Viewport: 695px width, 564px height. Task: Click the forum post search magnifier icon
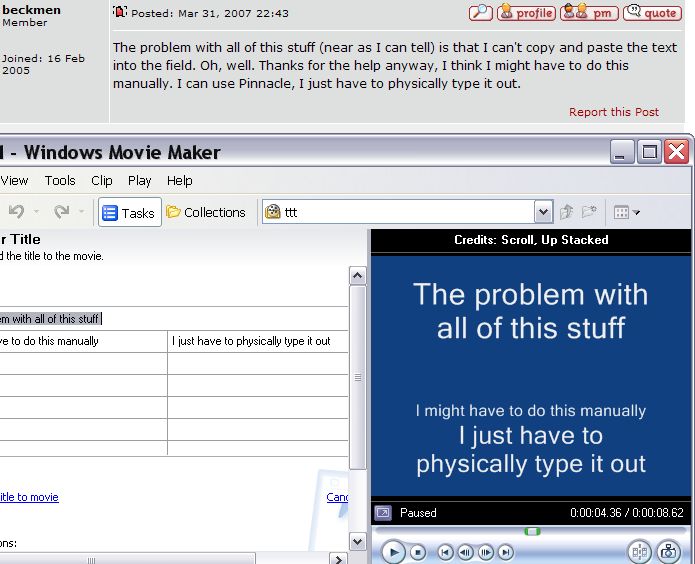point(480,13)
